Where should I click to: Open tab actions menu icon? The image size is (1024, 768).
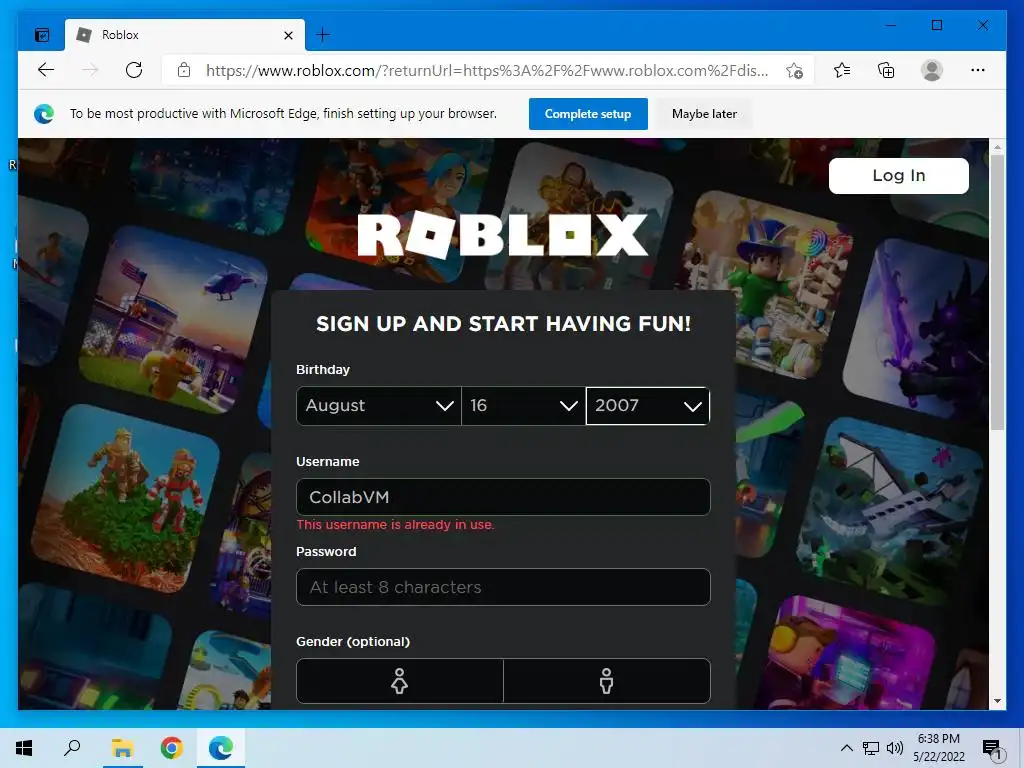(x=42, y=35)
